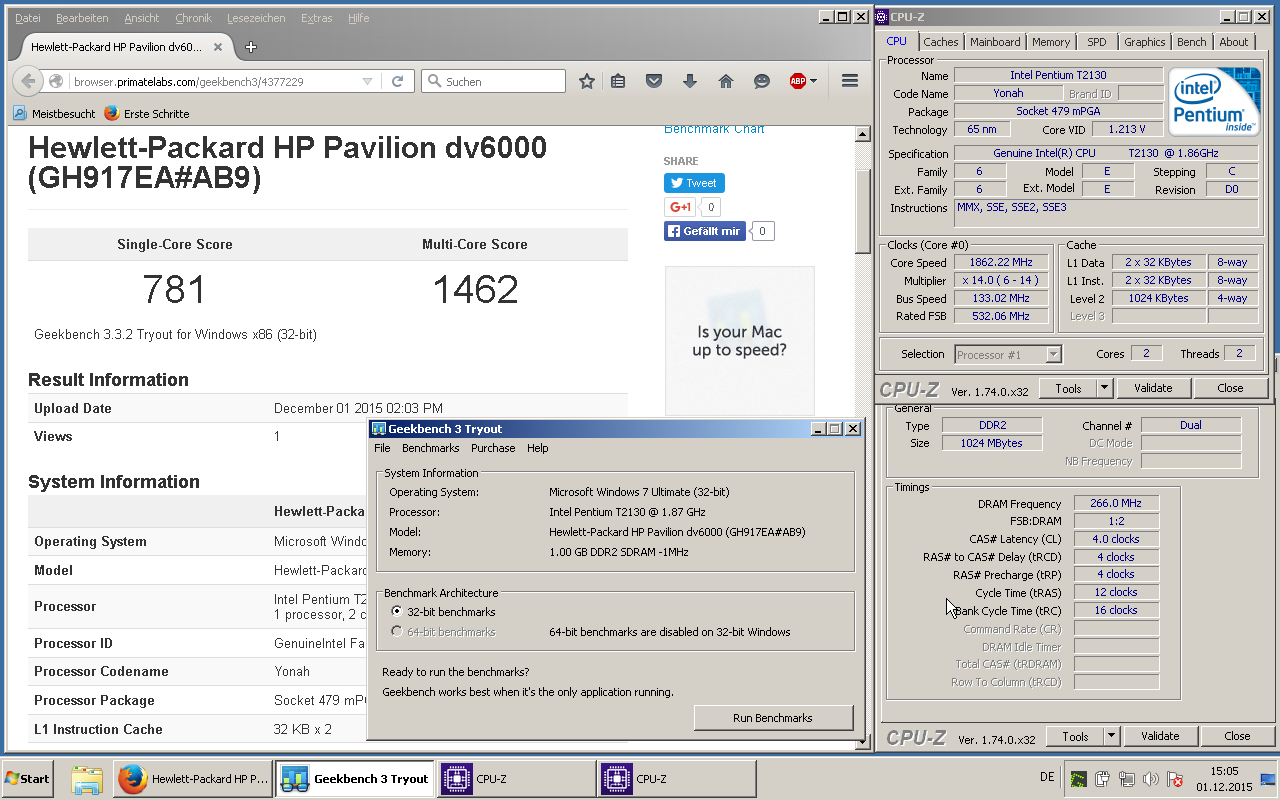Screen dimensions: 1280x800
Task: Open Chronik menu in Firefox
Action: pyautogui.click(x=193, y=18)
